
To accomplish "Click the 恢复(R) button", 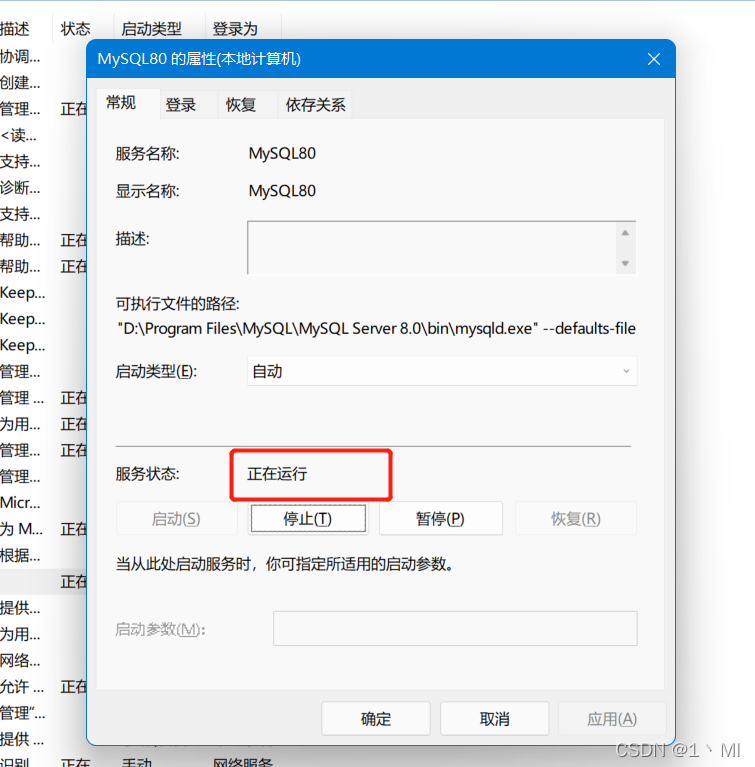I will pyautogui.click(x=576, y=519).
